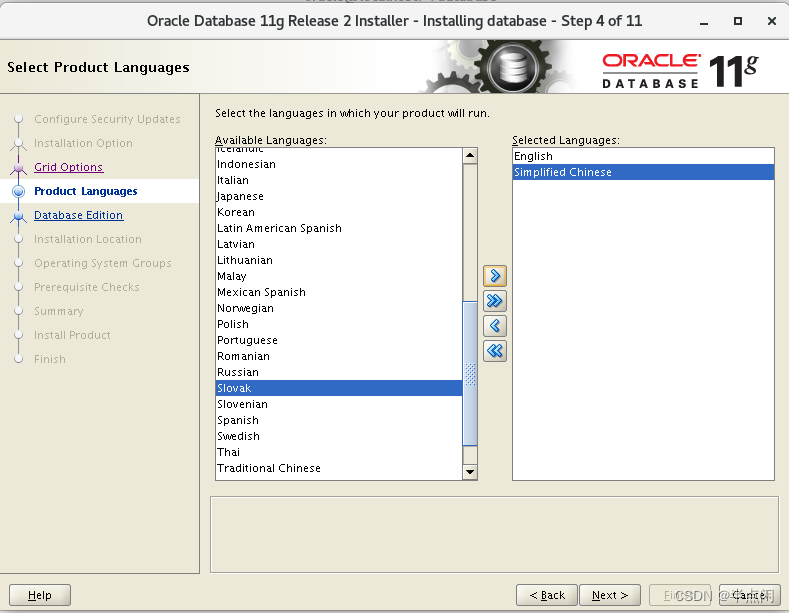Go back with the Back button

tap(547, 595)
